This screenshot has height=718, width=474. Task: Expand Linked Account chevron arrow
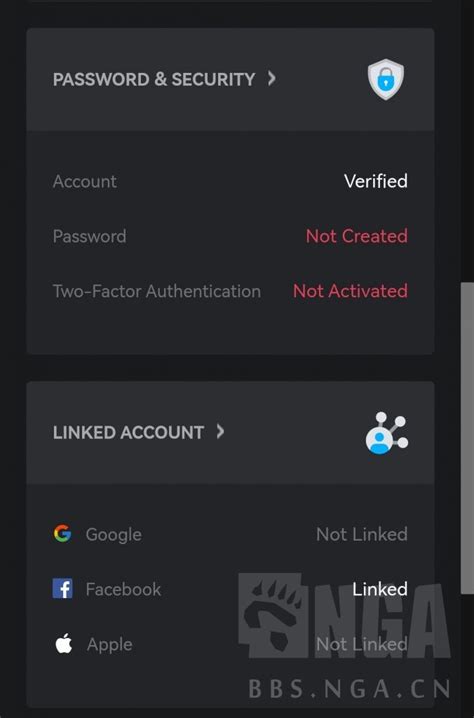220,431
